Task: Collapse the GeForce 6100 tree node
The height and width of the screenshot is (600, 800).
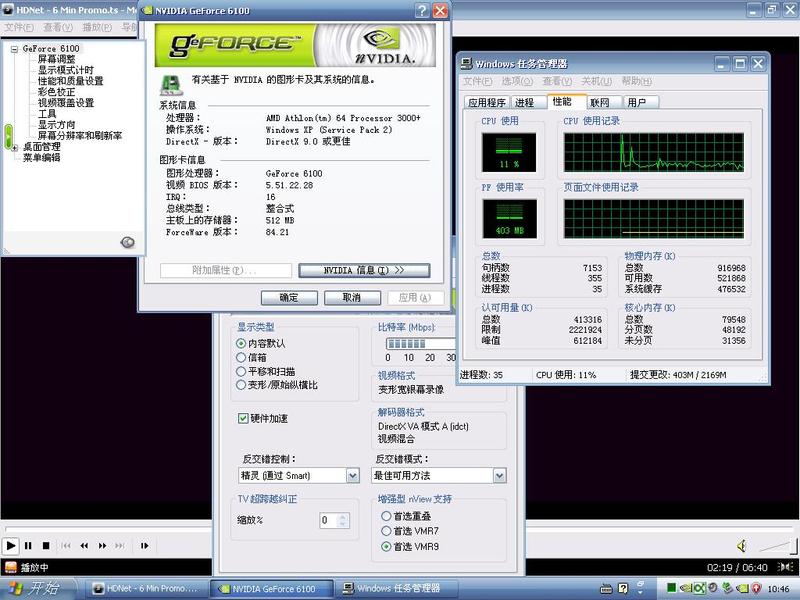Action: tap(14, 49)
